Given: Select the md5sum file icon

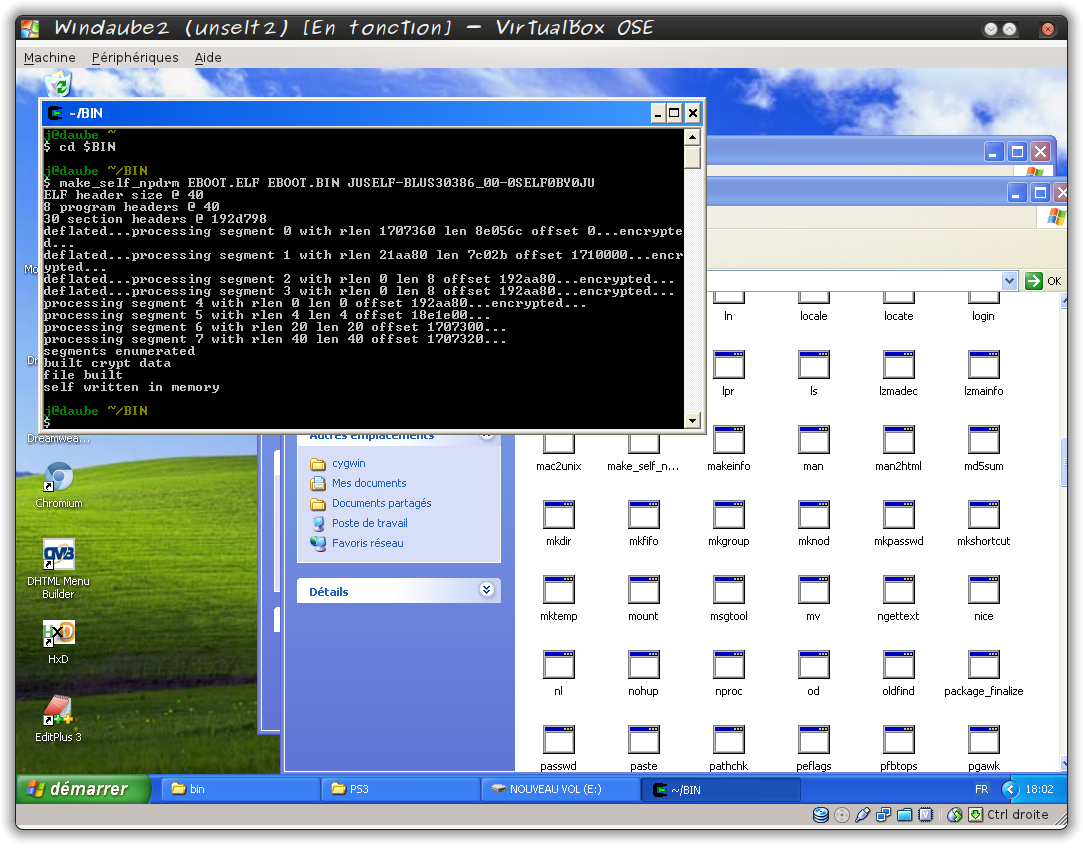Looking at the screenshot, I should tap(984, 440).
